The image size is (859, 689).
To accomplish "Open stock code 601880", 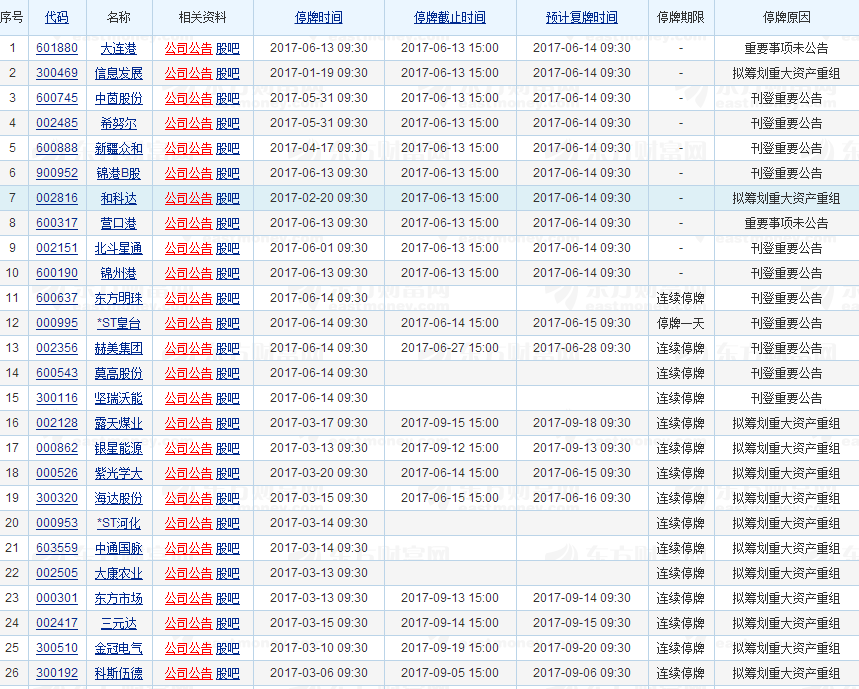I will click(57, 48).
